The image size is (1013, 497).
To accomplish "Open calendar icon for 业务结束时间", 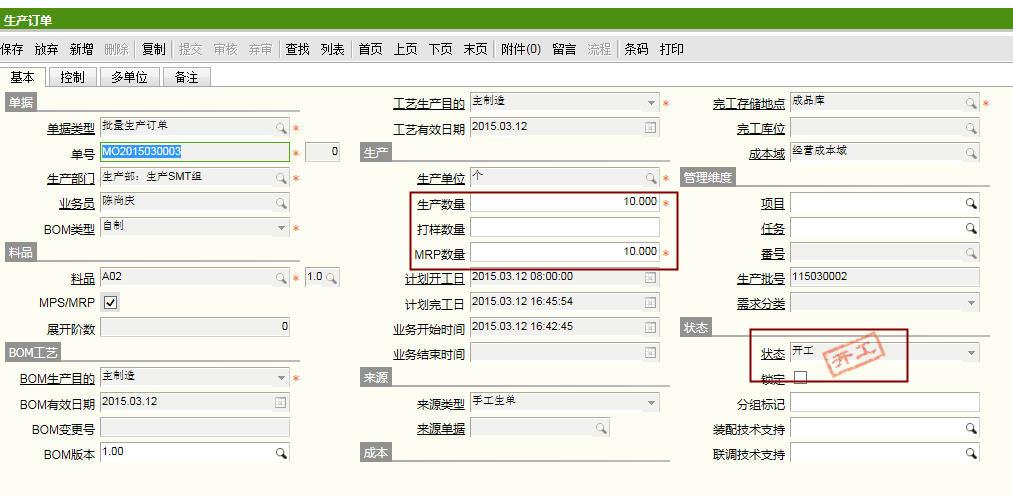I will [x=650, y=353].
